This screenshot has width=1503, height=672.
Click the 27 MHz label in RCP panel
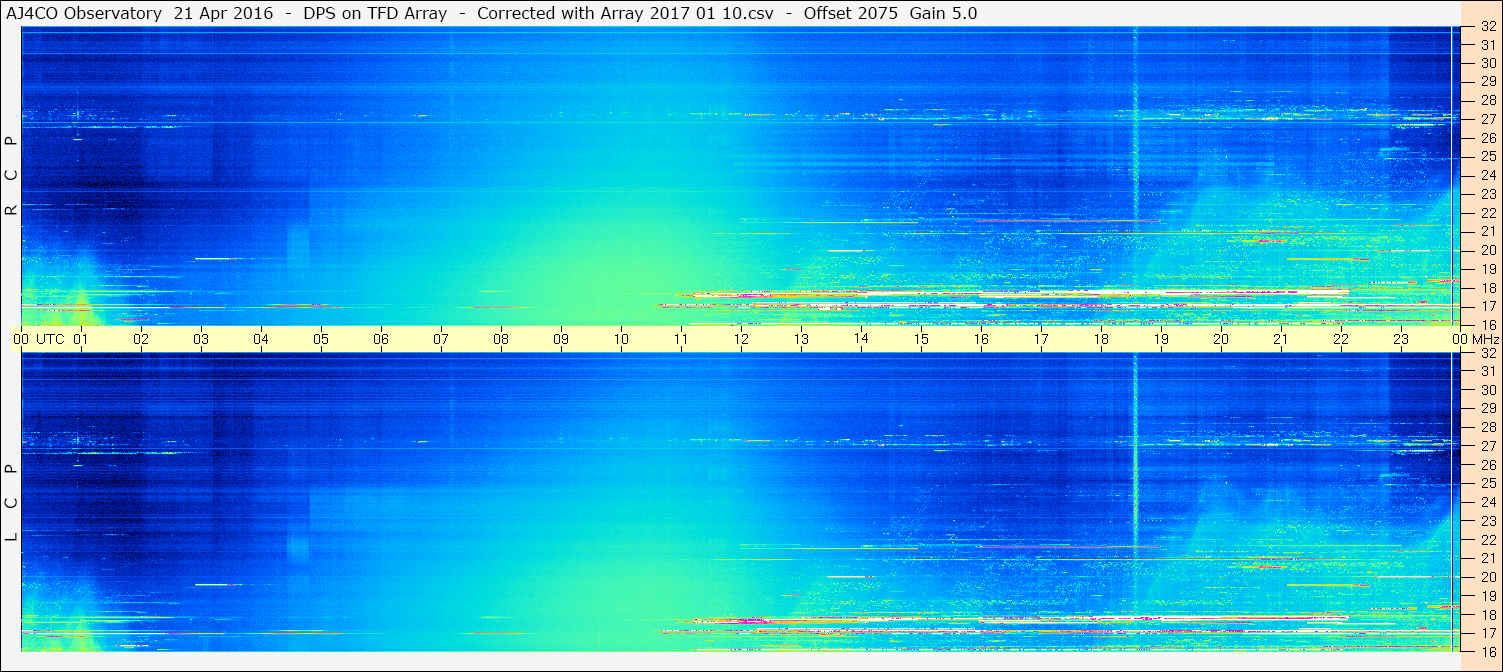[x=1487, y=119]
